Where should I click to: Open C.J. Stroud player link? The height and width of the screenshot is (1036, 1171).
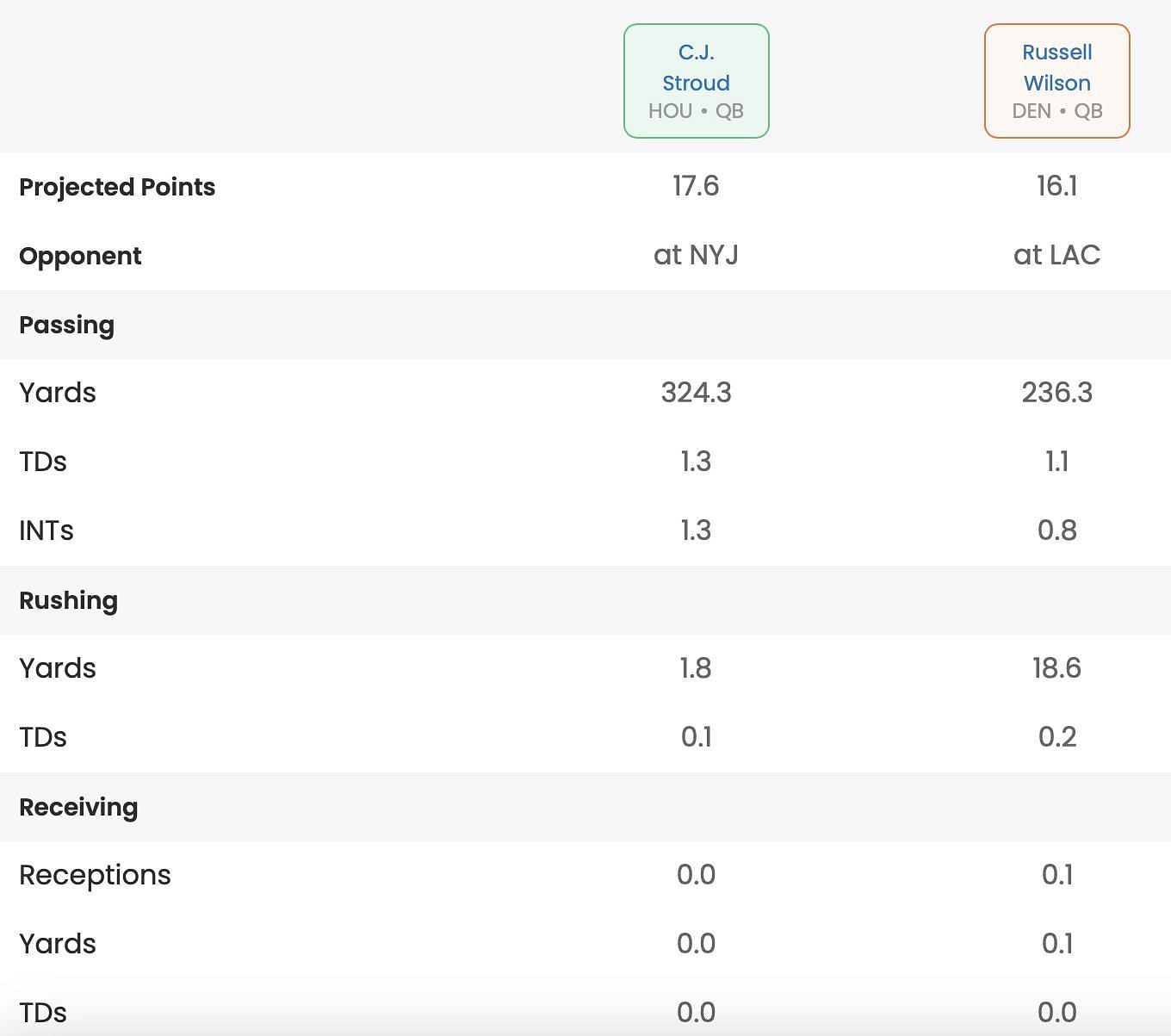click(696, 67)
